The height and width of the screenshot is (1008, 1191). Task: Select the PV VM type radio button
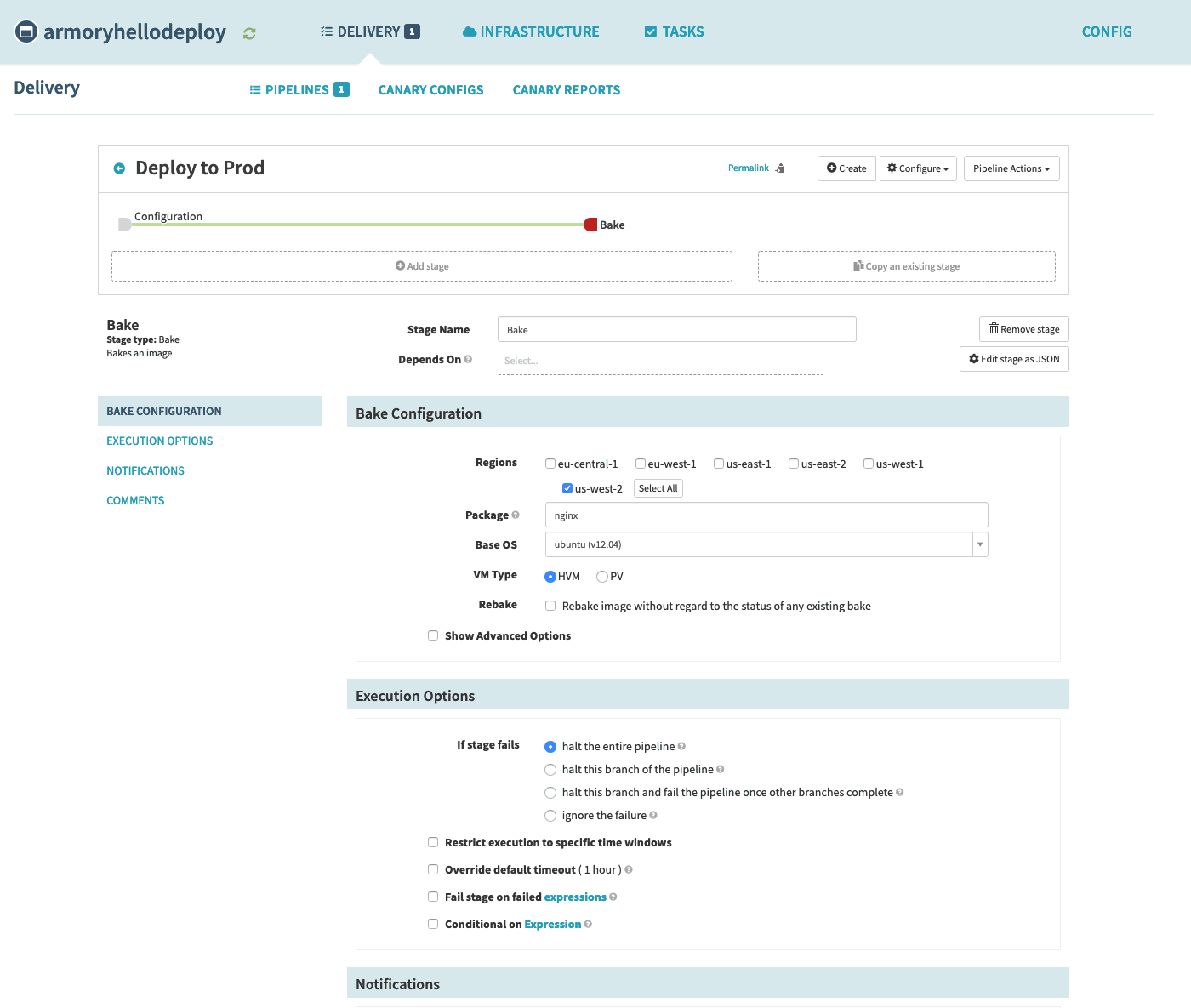point(602,577)
